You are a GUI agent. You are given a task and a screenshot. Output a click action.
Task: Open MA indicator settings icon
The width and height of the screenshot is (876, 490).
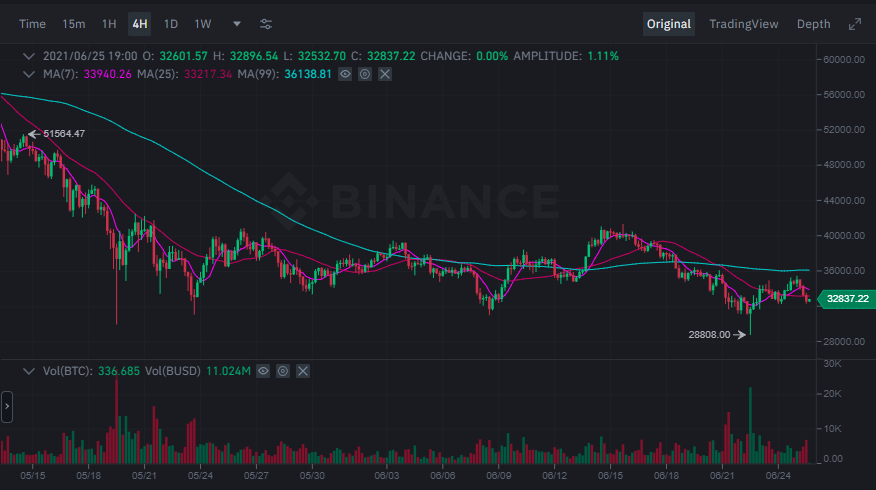click(365, 74)
